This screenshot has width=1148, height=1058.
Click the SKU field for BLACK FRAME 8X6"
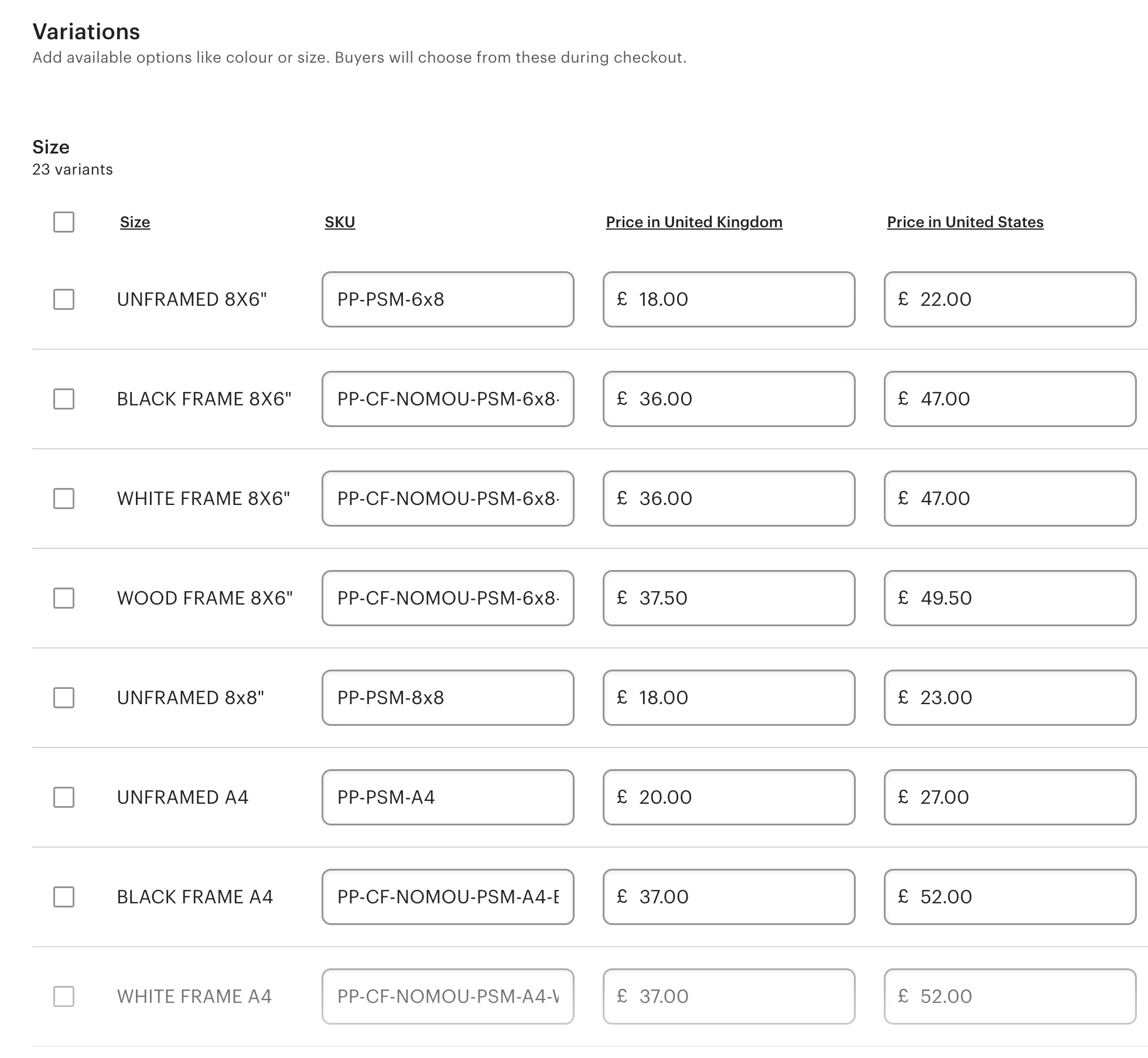coord(447,399)
